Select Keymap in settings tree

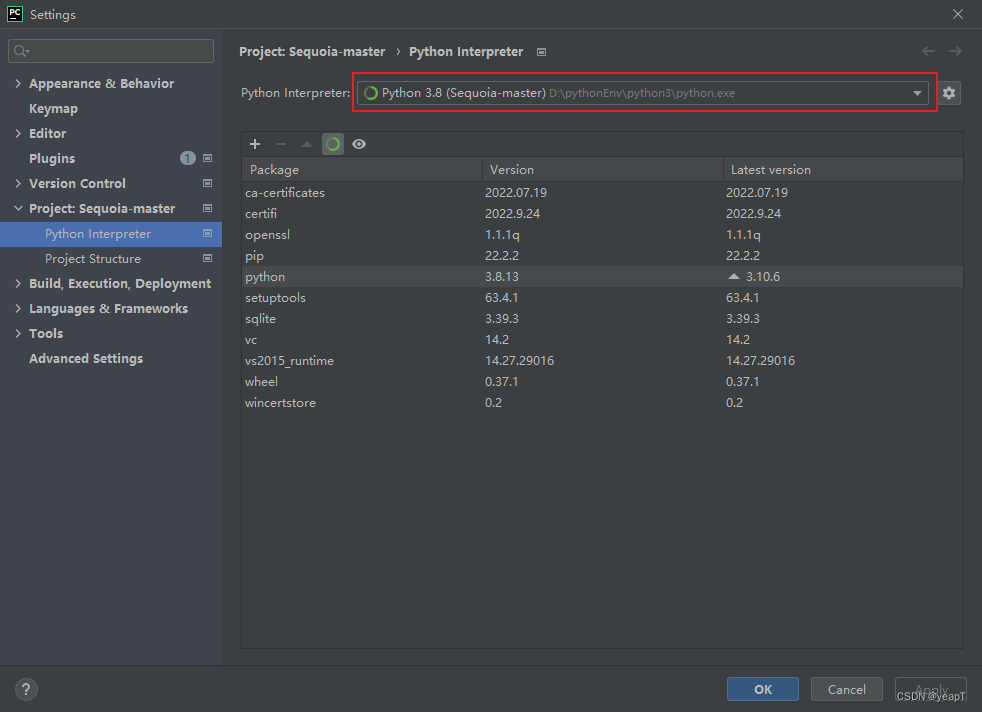pyautogui.click(x=53, y=109)
